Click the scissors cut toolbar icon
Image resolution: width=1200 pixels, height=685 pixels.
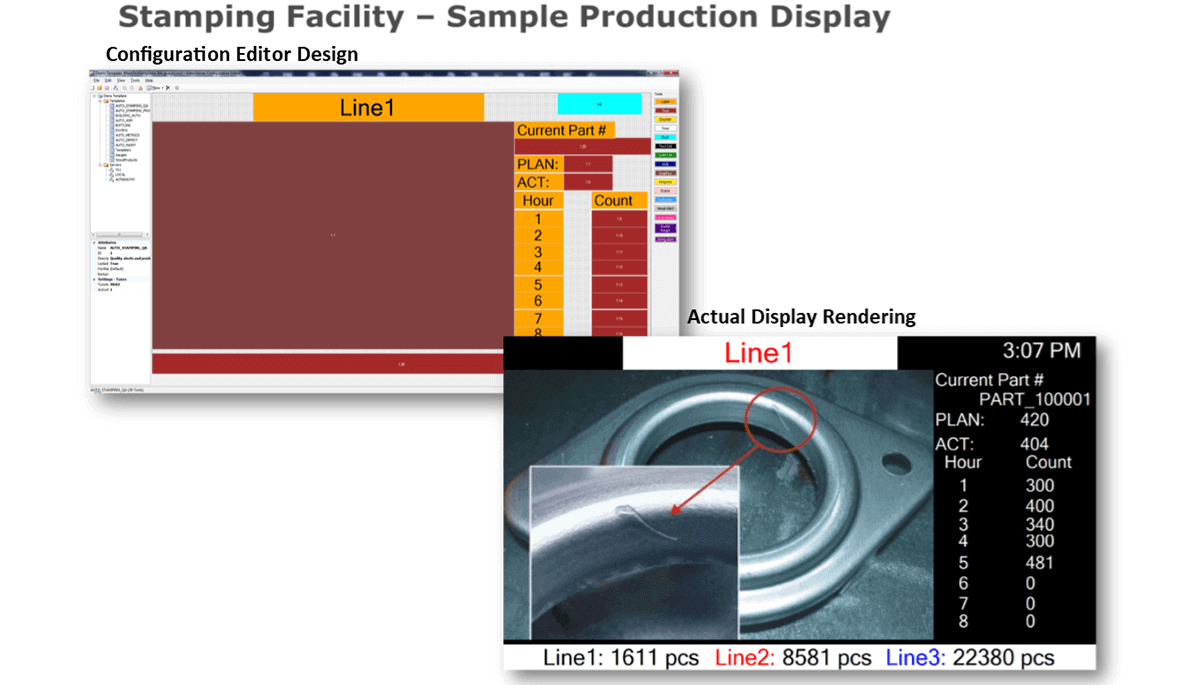tap(167, 88)
